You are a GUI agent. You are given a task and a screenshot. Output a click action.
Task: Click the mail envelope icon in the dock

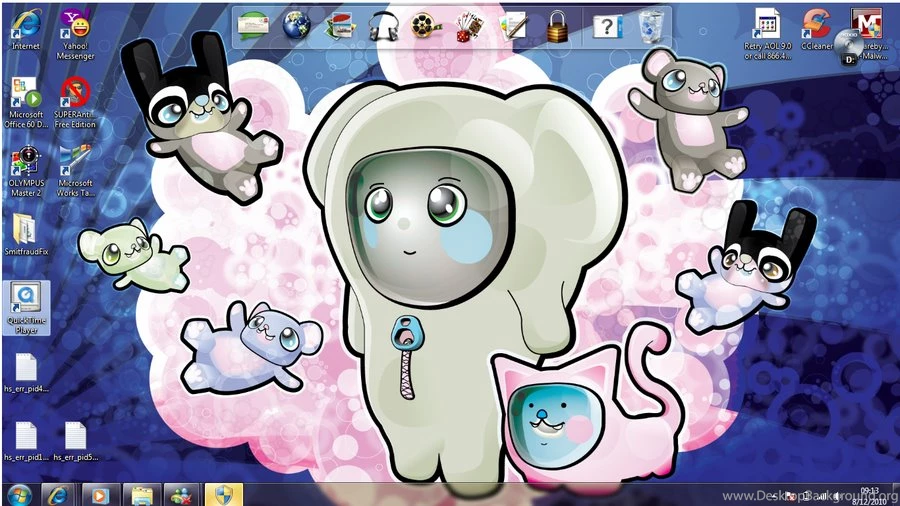click(252, 25)
